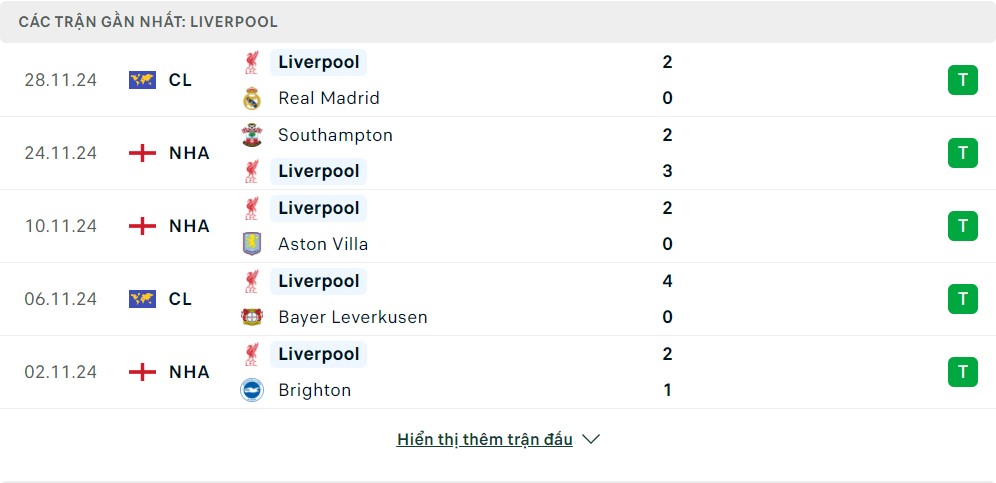Open 'Hiển thị thêm trận đấu' link

[x=485, y=439]
